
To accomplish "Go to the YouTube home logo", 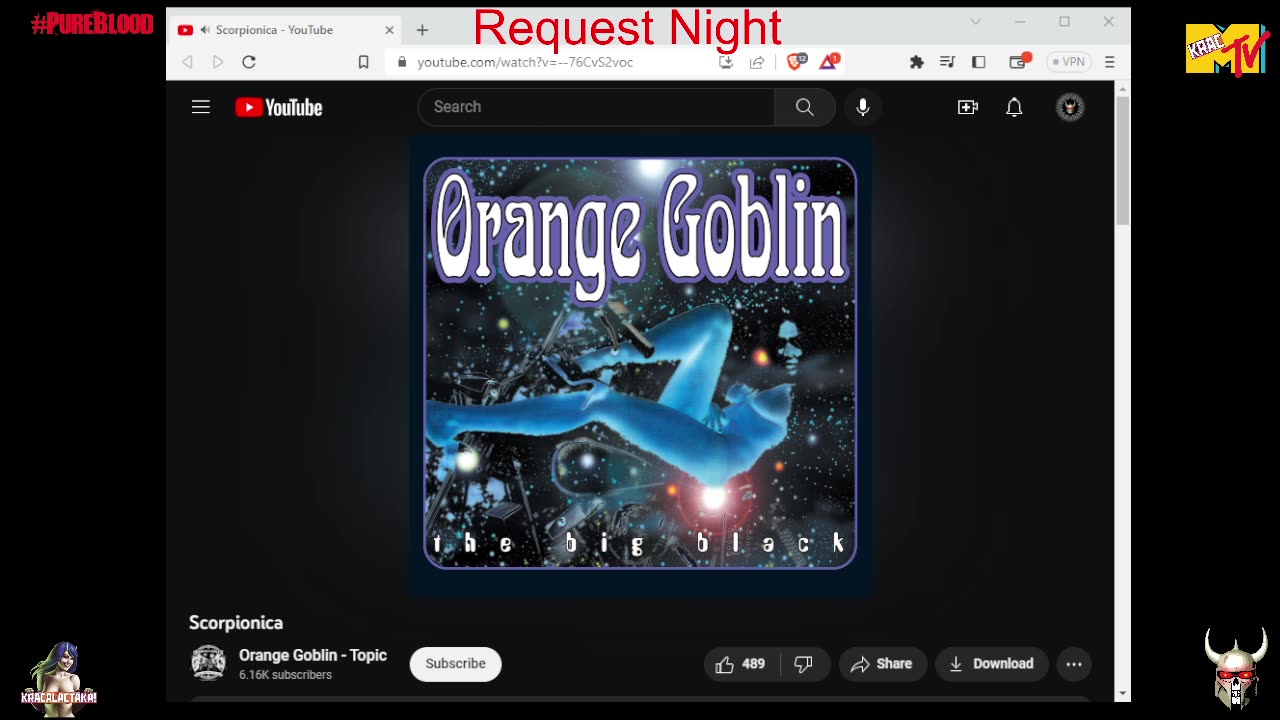I will pyautogui.click(x=279, y=107).
